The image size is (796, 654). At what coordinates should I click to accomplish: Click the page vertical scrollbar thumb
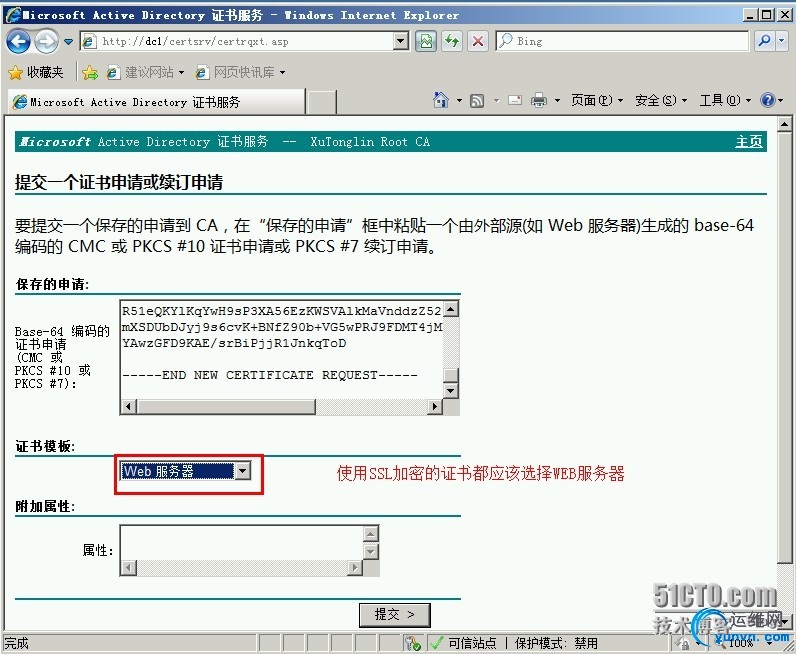pos(784,347)
